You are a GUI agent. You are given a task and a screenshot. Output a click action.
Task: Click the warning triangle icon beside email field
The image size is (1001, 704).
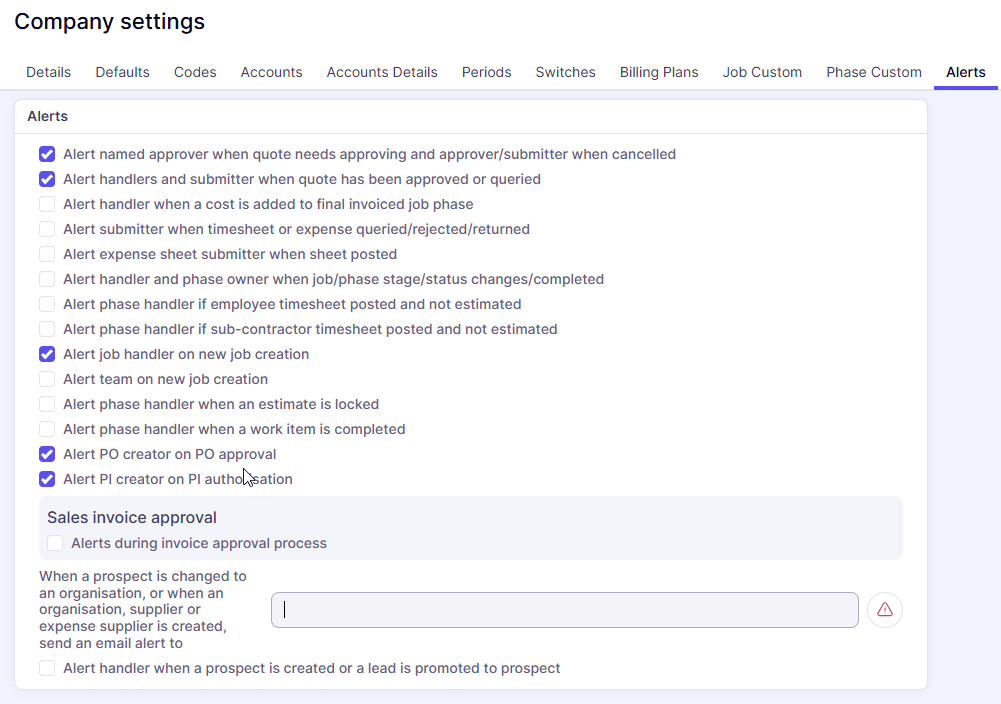[884, 610]
